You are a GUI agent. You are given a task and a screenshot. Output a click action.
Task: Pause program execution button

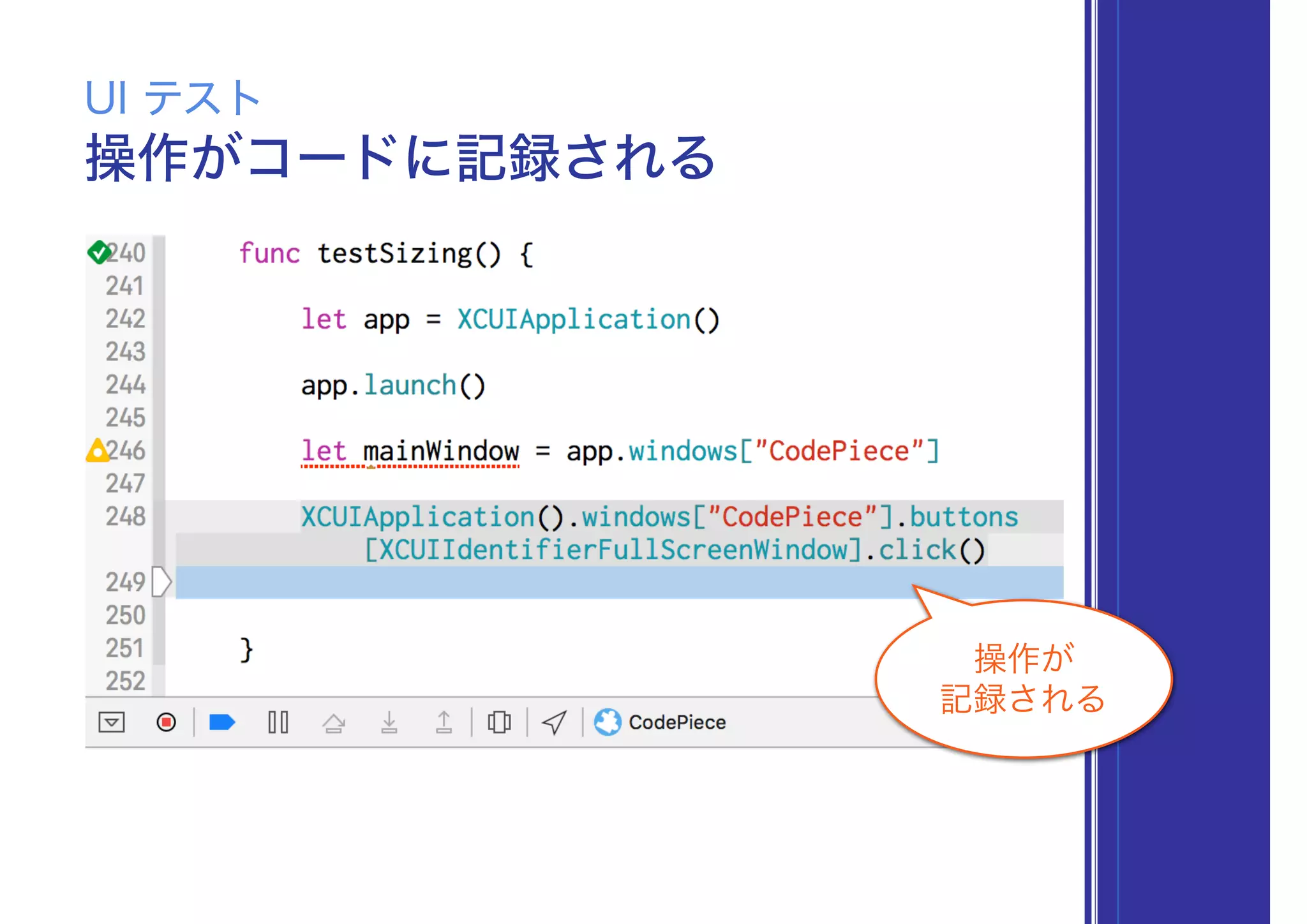pos(278,722)
